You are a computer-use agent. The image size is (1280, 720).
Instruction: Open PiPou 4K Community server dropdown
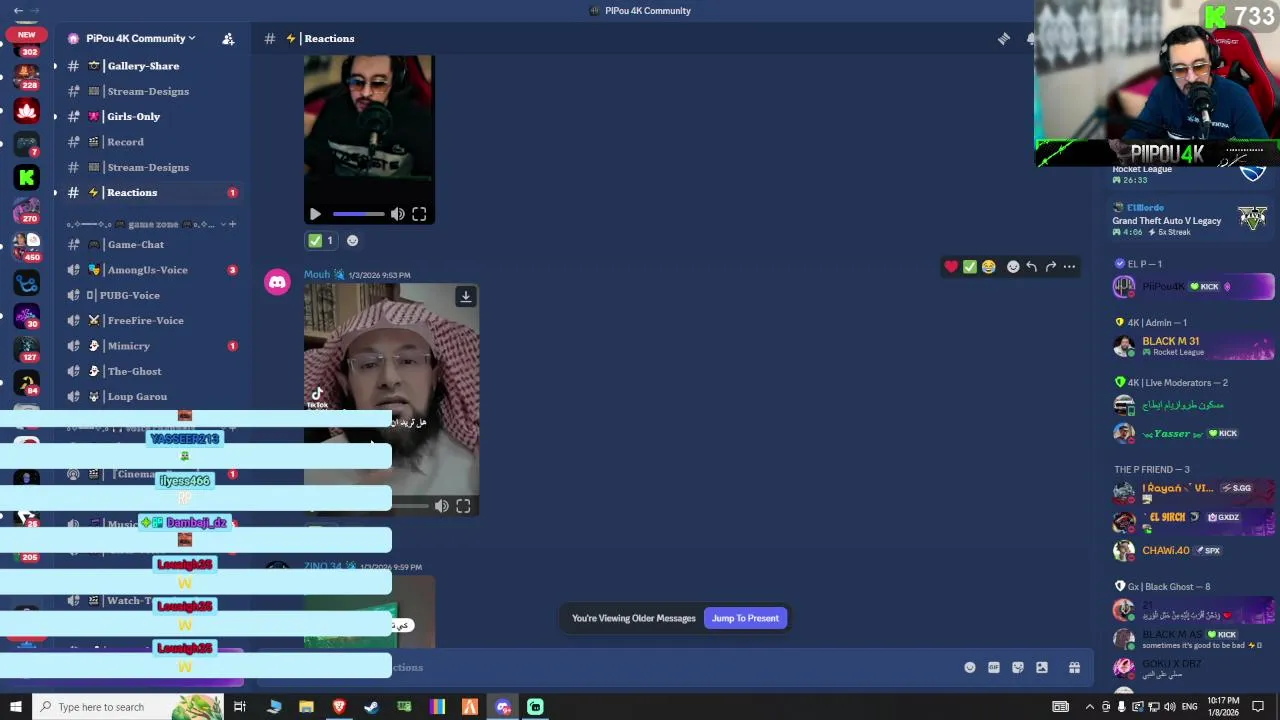point(131,38)
